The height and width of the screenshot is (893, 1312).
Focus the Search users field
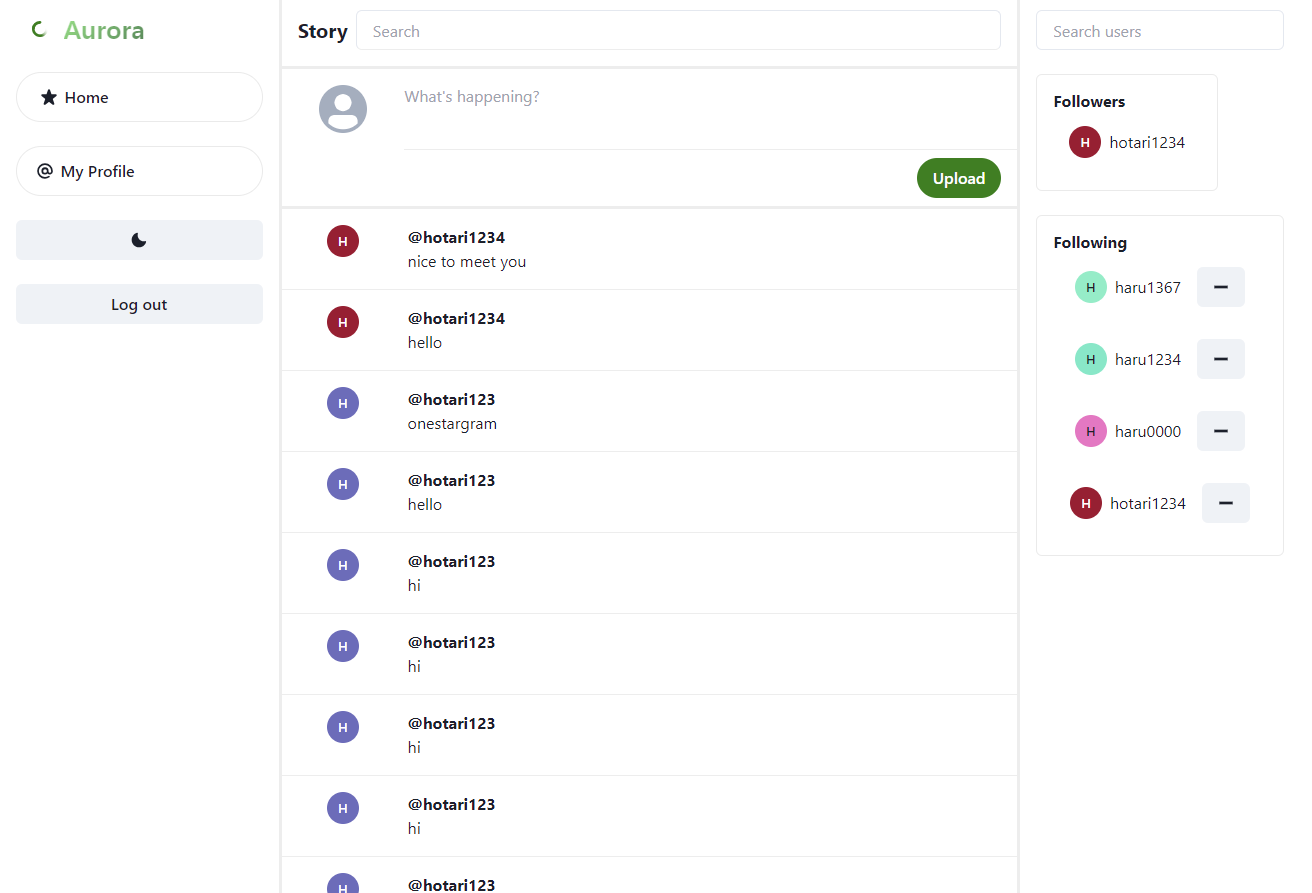pos(1159,30)
